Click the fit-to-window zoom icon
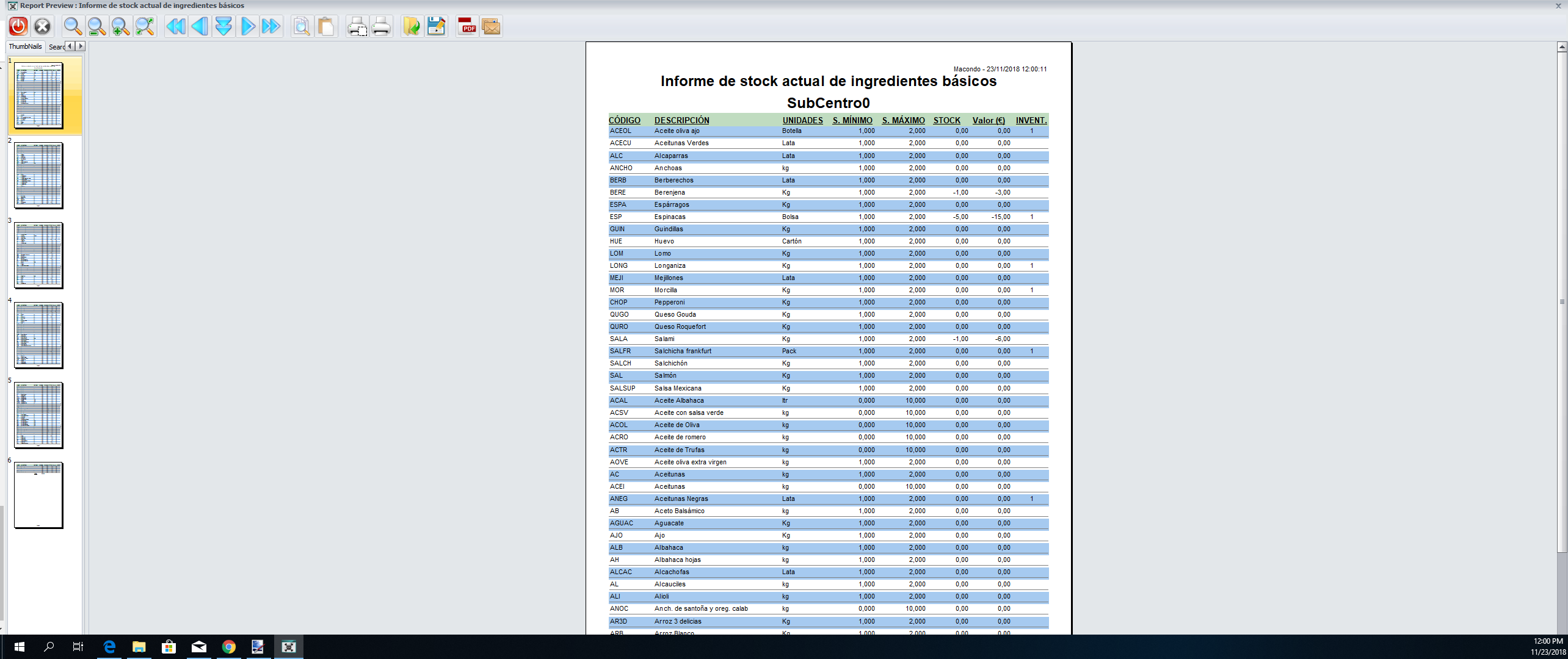 coord(145,26)
